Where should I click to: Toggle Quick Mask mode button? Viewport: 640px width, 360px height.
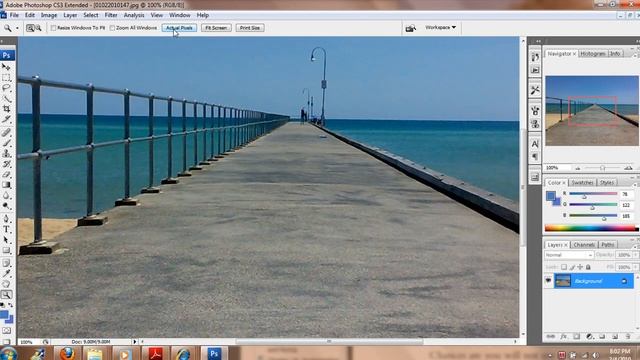tap(6, 331)
